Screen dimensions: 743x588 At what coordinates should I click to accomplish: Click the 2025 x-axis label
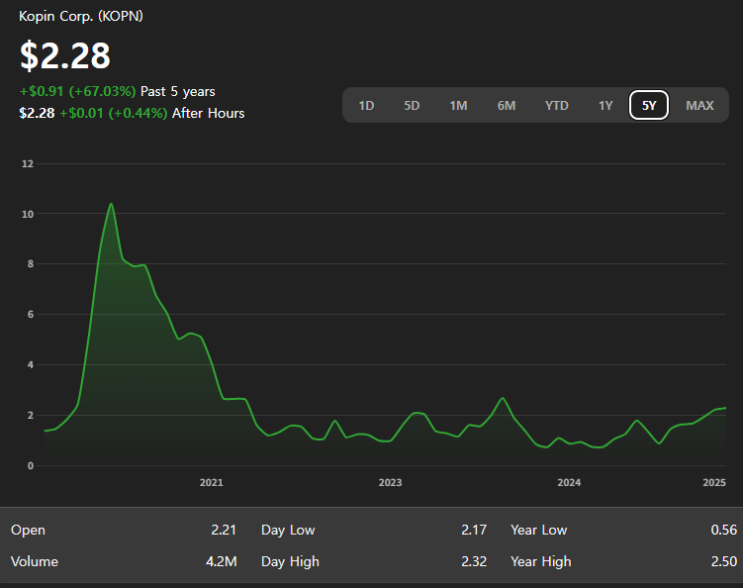[x=714, y=482]
